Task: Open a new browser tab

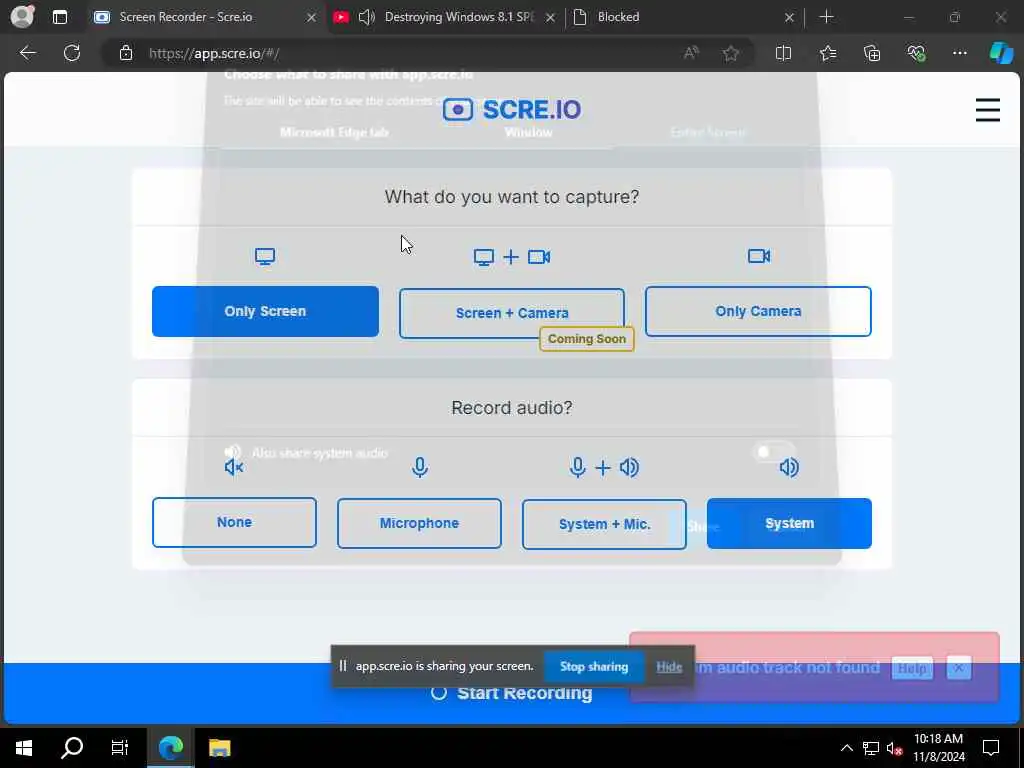Action: (x=826, y=17)
